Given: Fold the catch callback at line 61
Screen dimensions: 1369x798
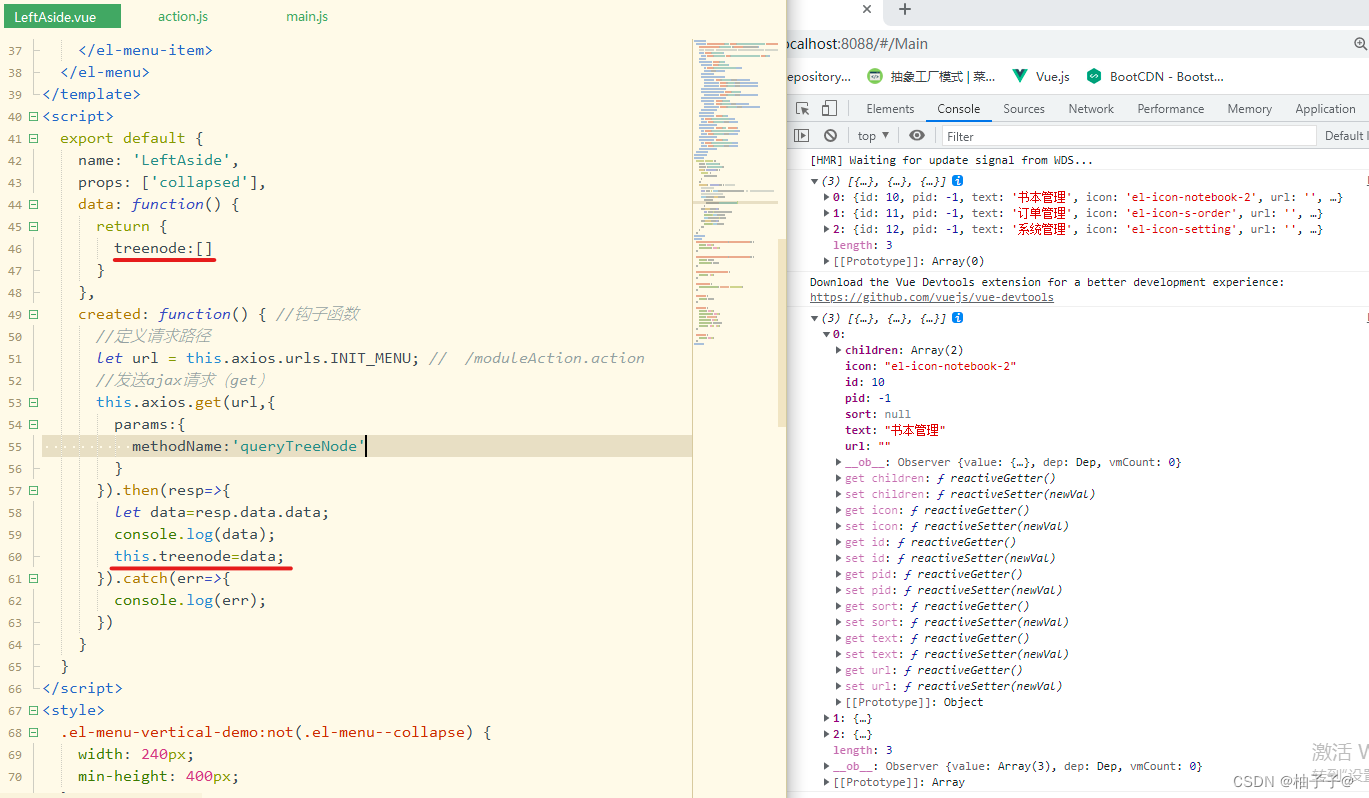Looking at the screenshot, I should coord(33,578).
